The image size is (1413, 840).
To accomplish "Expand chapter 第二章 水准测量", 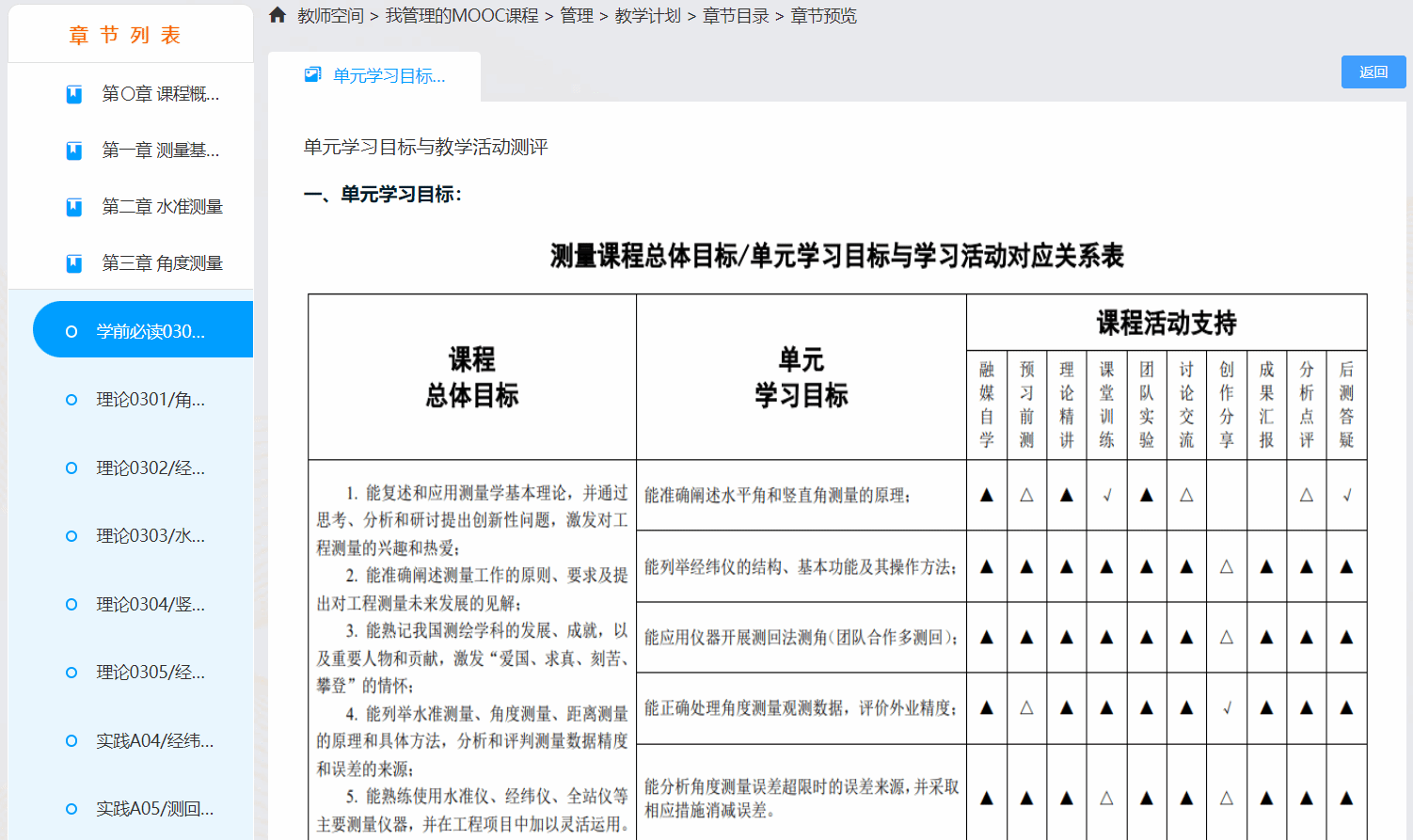I will click(x=162, y=207).
